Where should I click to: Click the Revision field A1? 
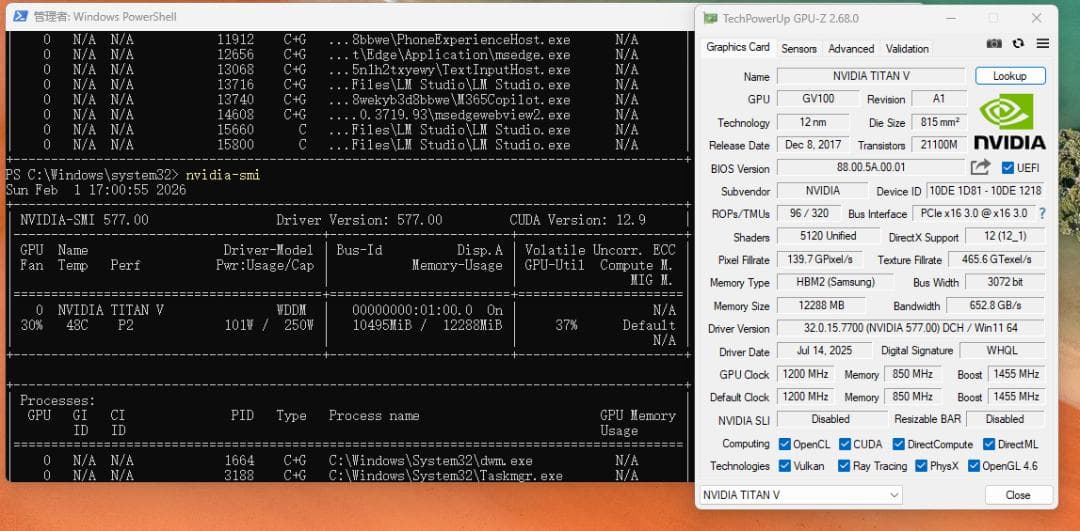coord(939,98)
